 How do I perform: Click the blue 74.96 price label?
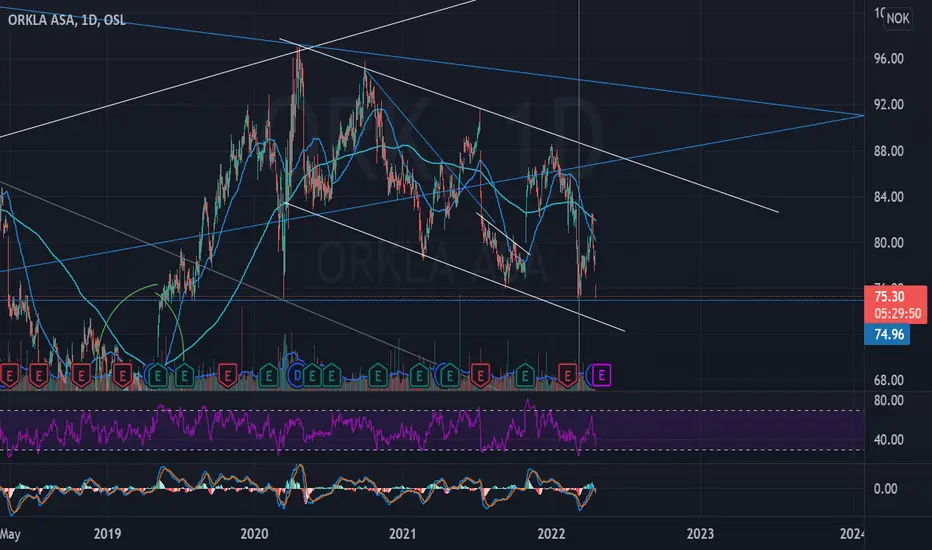click(x=889, y=335)
